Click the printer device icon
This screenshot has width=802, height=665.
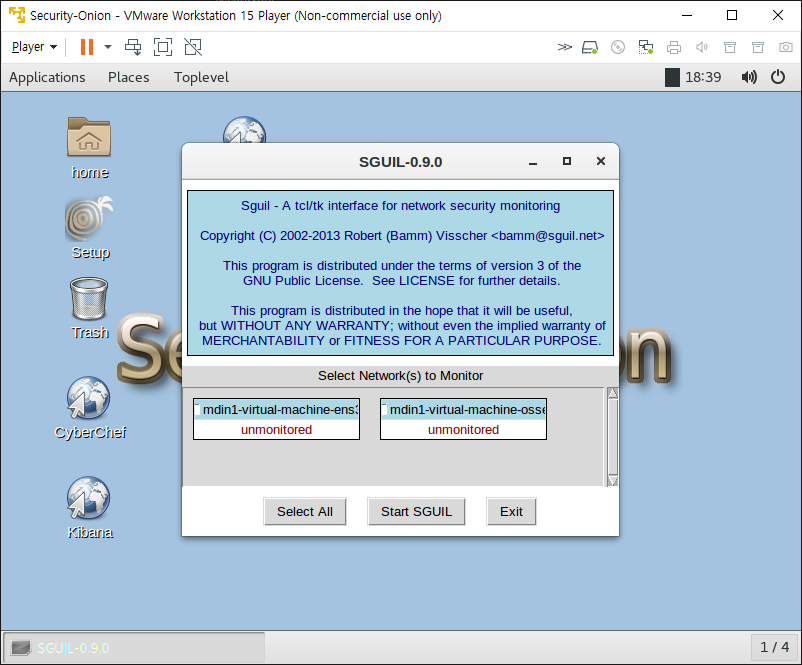pos(674,48)
